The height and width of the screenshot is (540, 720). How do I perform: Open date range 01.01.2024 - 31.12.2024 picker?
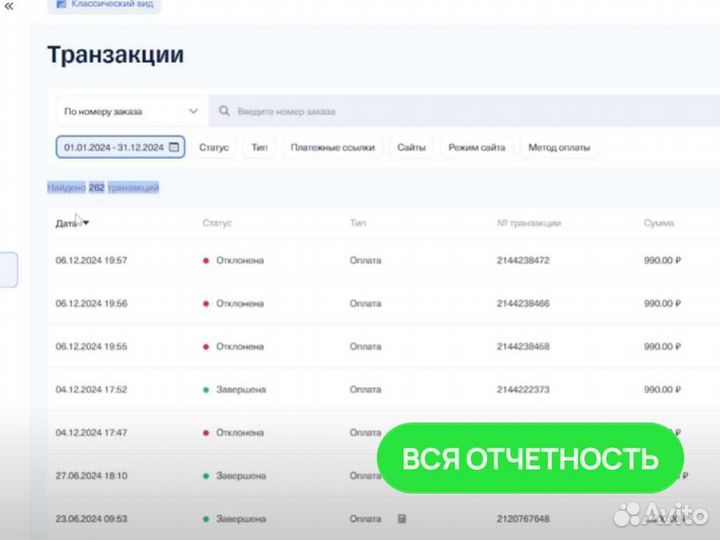coord(120,147)
